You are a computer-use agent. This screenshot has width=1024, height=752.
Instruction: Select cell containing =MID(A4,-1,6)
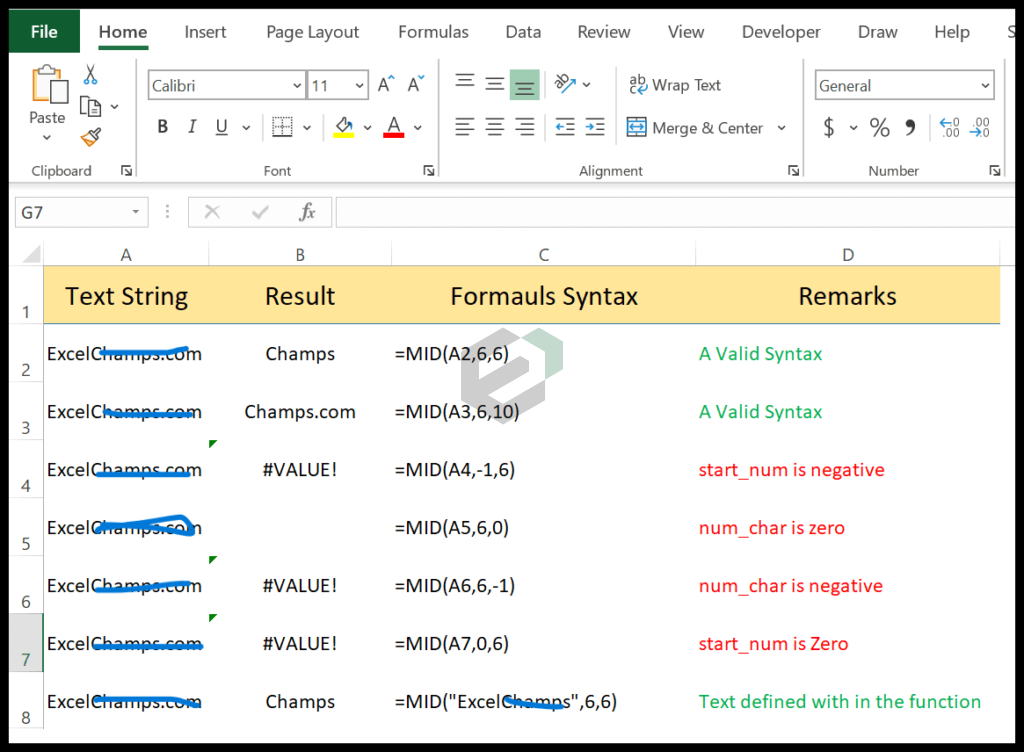(x=543, y=469)
